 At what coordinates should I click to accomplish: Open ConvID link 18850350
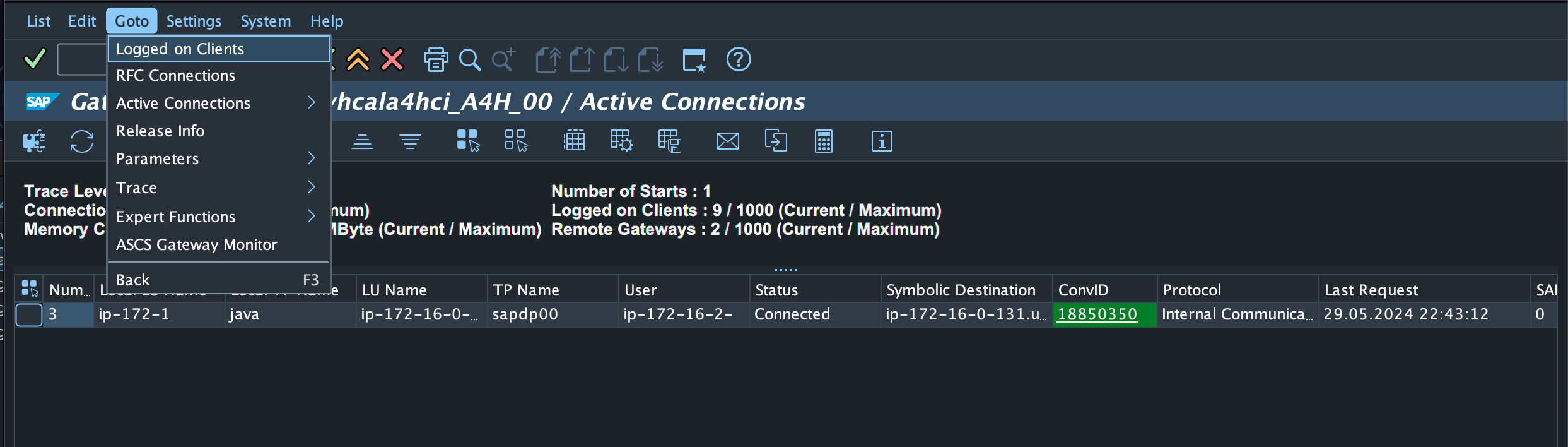(x=1097, y=314)
